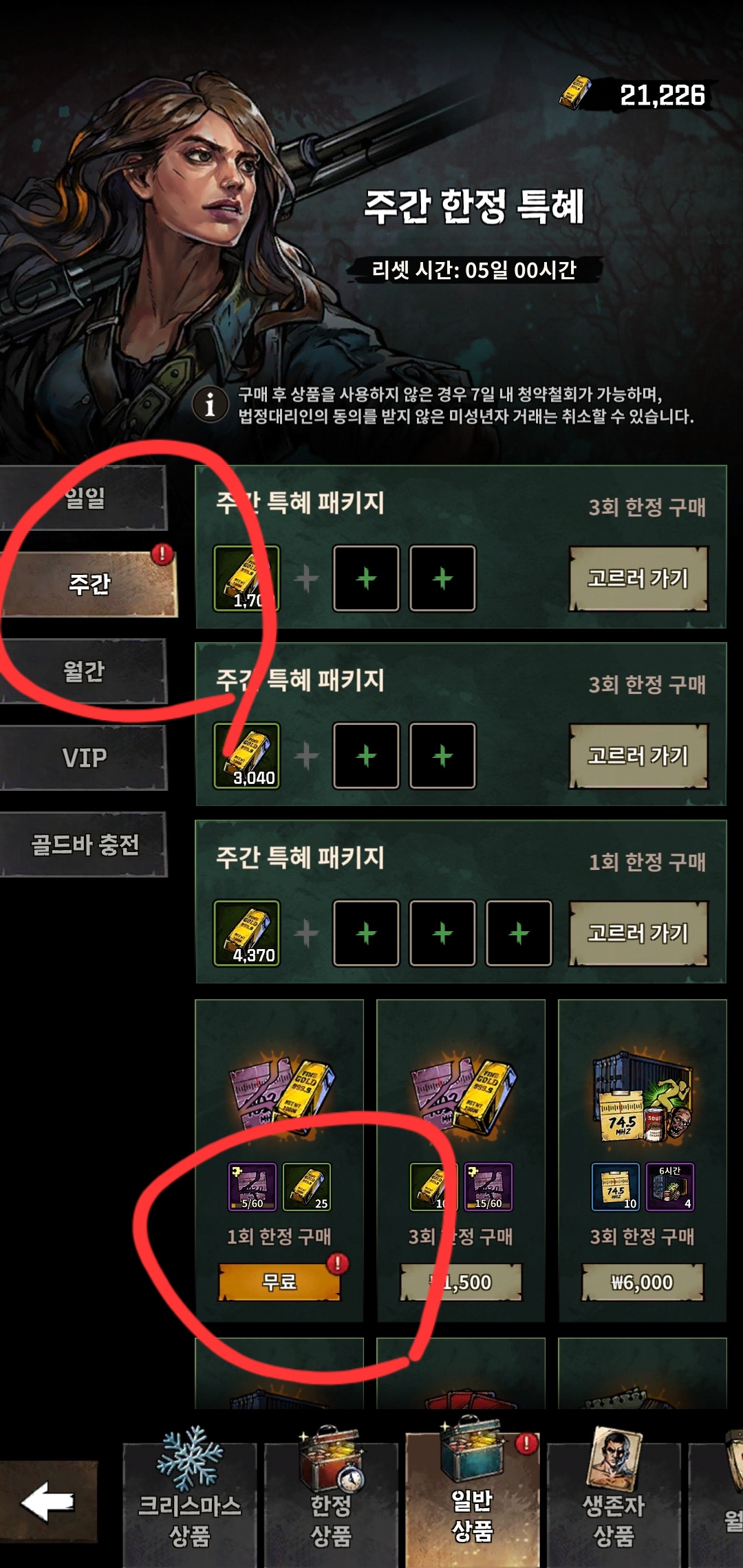Image resolution: width=743 pixels, height=1568 pixels.
Task: Open the 골드바 충전 tab
Action: [x=83, y=845]
